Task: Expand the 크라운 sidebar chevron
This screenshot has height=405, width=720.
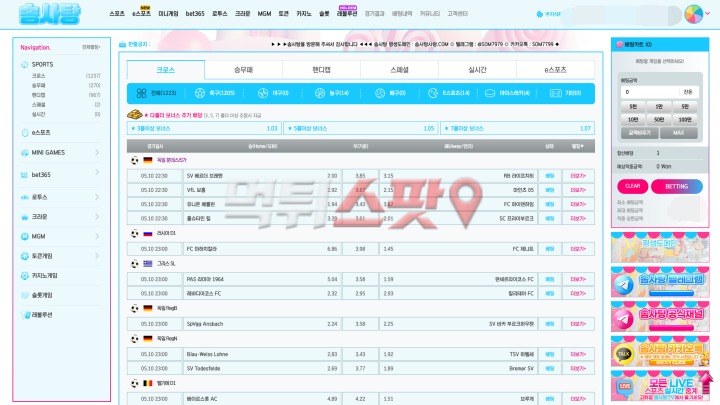Action: (97, 216)
